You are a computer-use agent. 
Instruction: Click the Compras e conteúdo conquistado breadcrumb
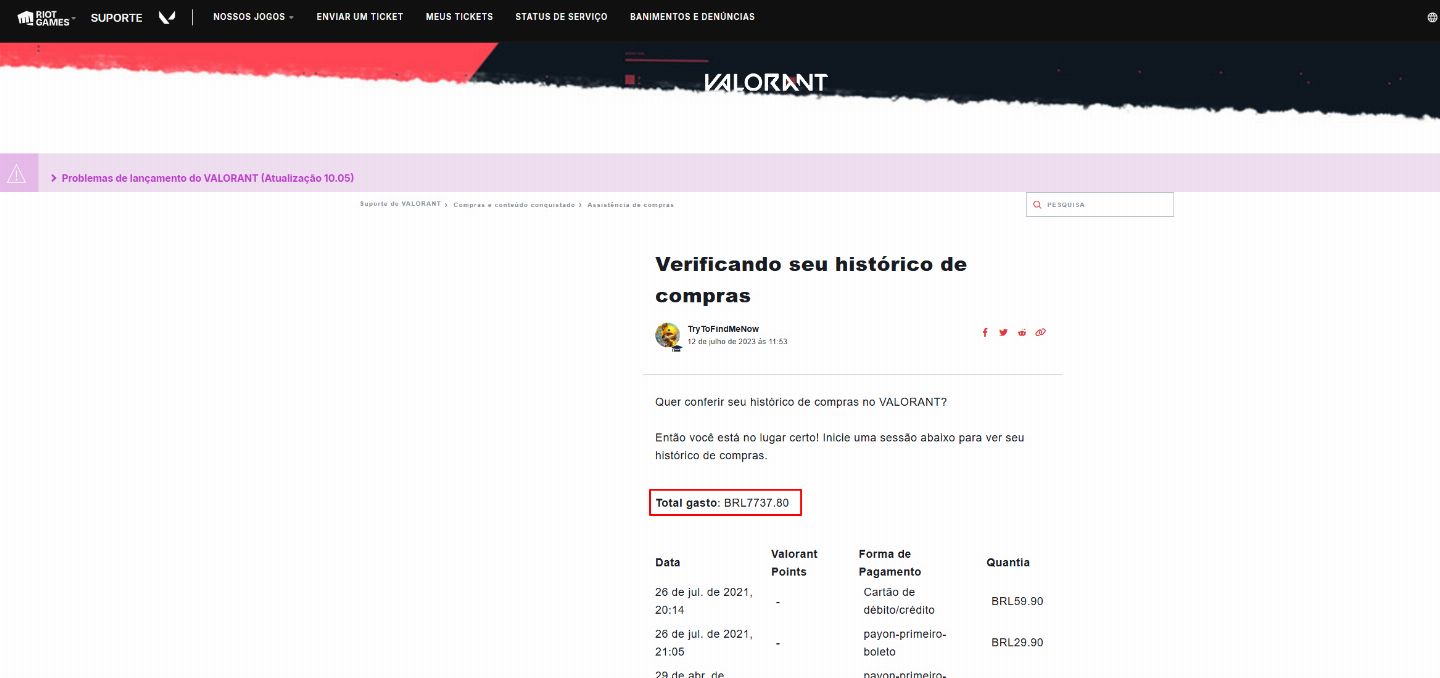click(514, 204)
